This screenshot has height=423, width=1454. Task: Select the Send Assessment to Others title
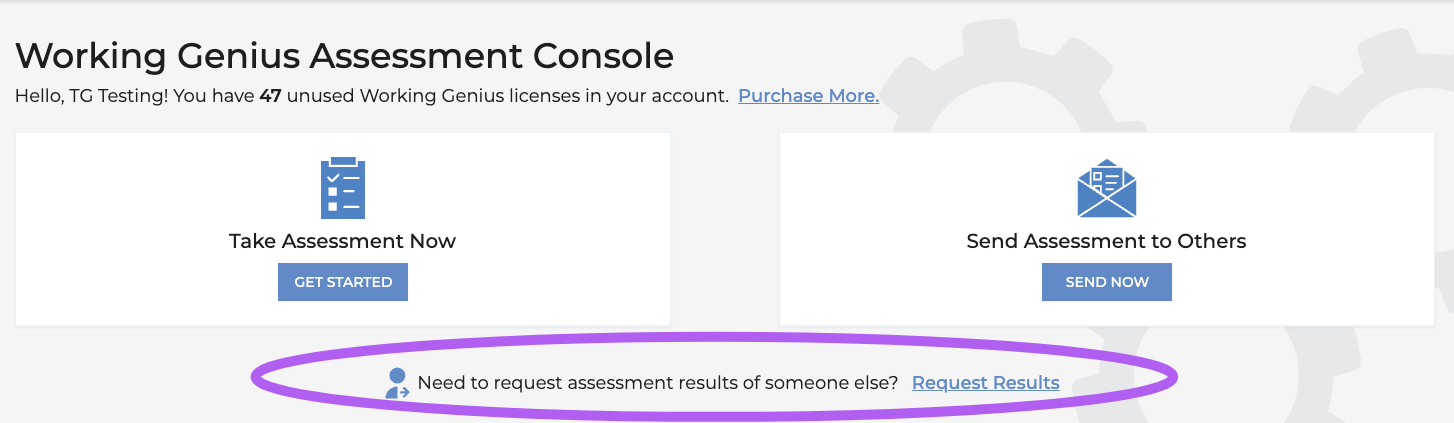coord(1106,241)
